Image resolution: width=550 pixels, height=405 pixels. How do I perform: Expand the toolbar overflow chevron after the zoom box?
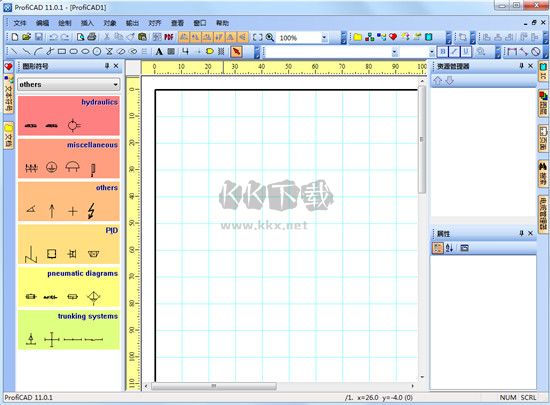tap(343, 38)
